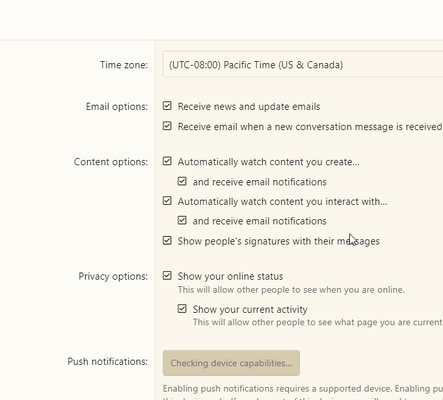Image resolution: width=443 pixels, height=400 pixels.
Task: Click the Checking device capabilities button
Action: coord(231,363)
